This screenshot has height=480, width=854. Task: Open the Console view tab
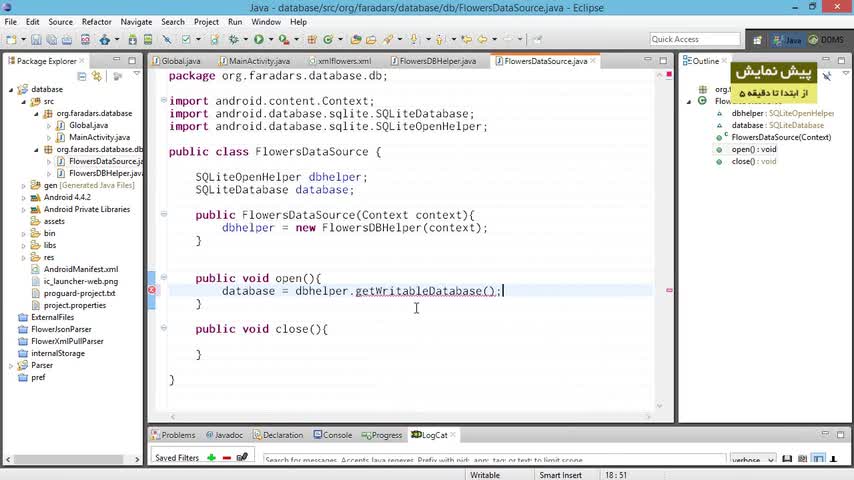click(x=332, y=435)
